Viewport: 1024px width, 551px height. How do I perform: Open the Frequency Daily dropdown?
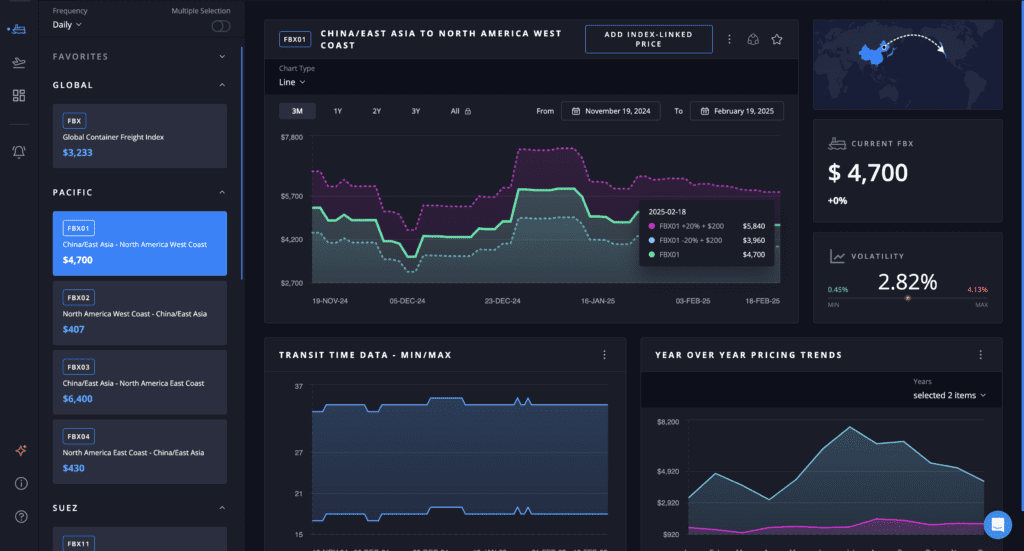pos(67,24)
